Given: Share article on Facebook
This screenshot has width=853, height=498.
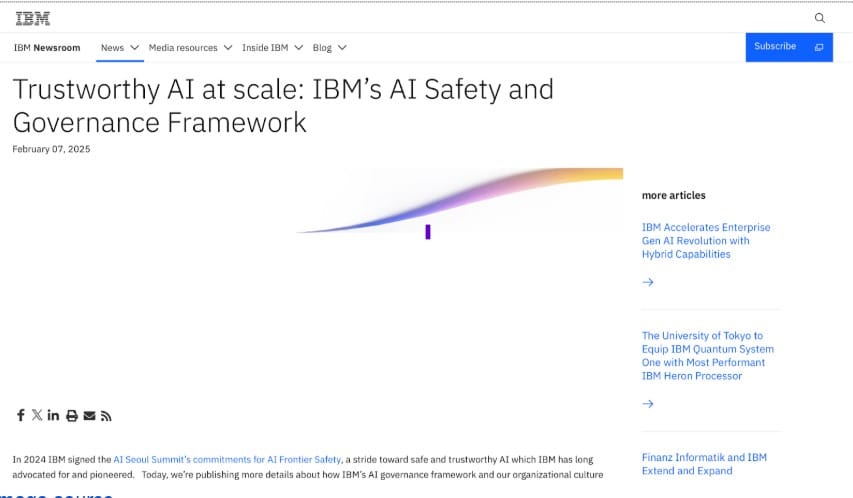Looking at the screenshot, I should [x=20, y=415].
